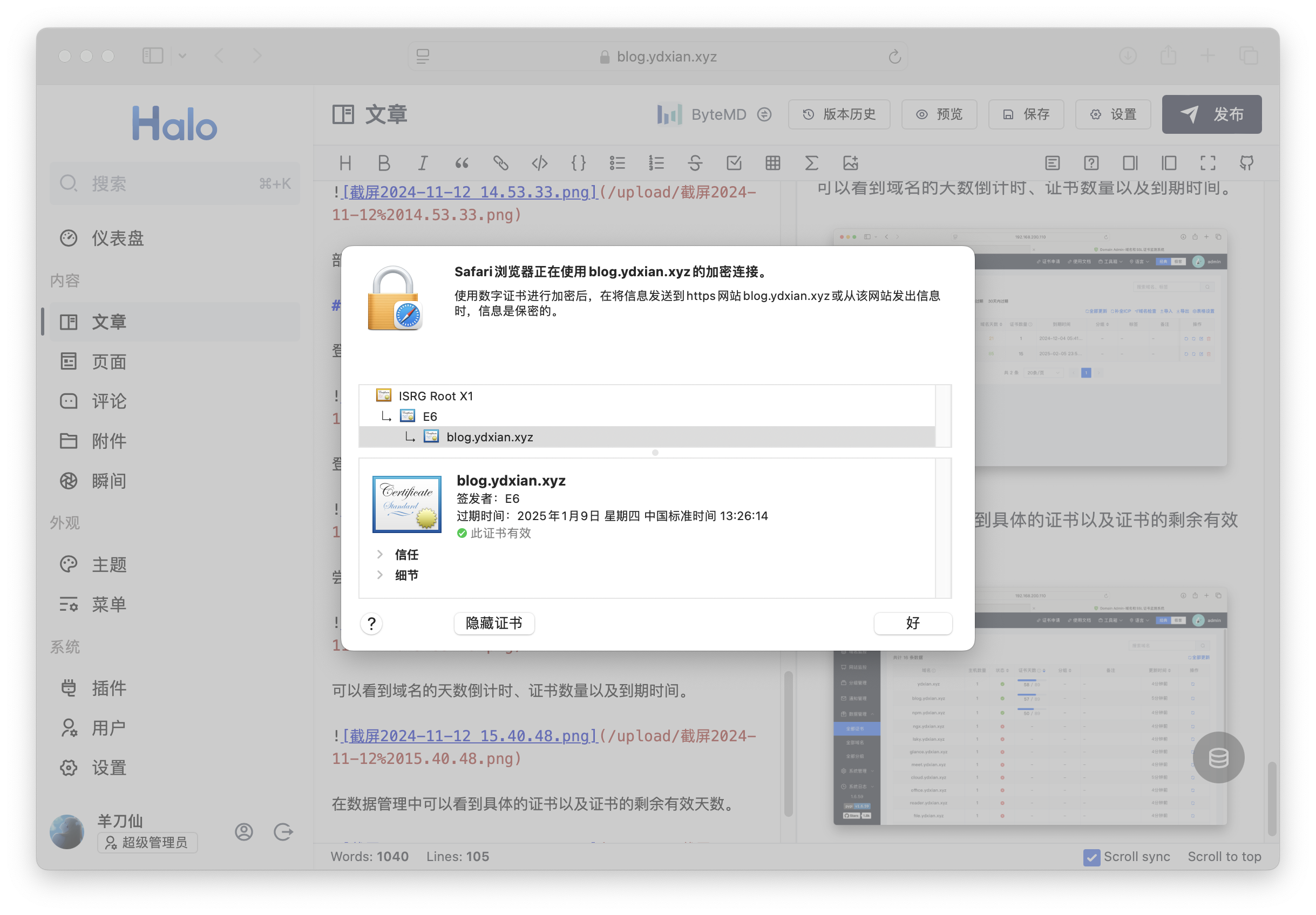Open Safari share sheet icon
This screenshot has height=915, width=1316.
click(1168, 56)
